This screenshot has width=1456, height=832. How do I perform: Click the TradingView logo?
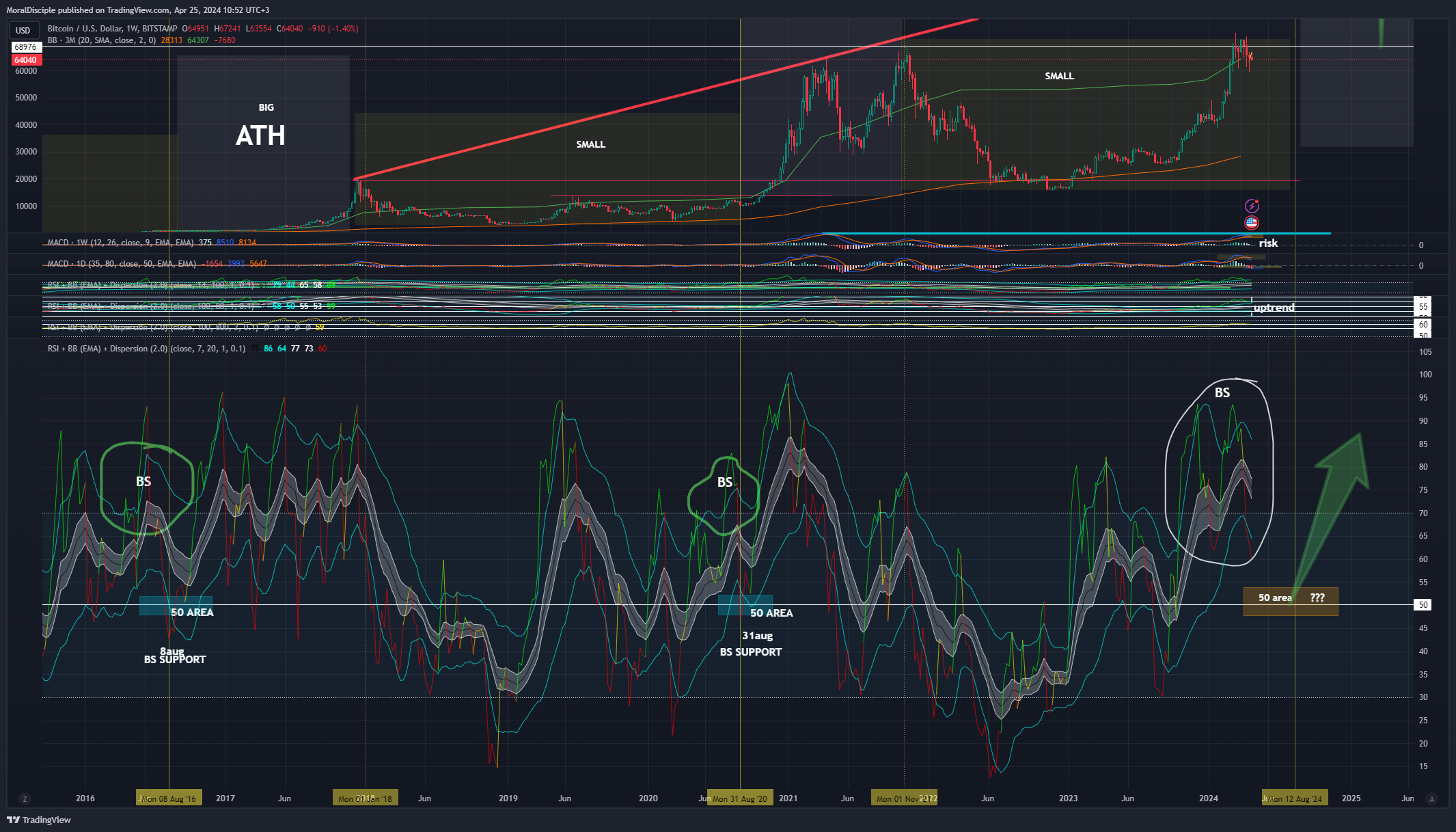39,820
